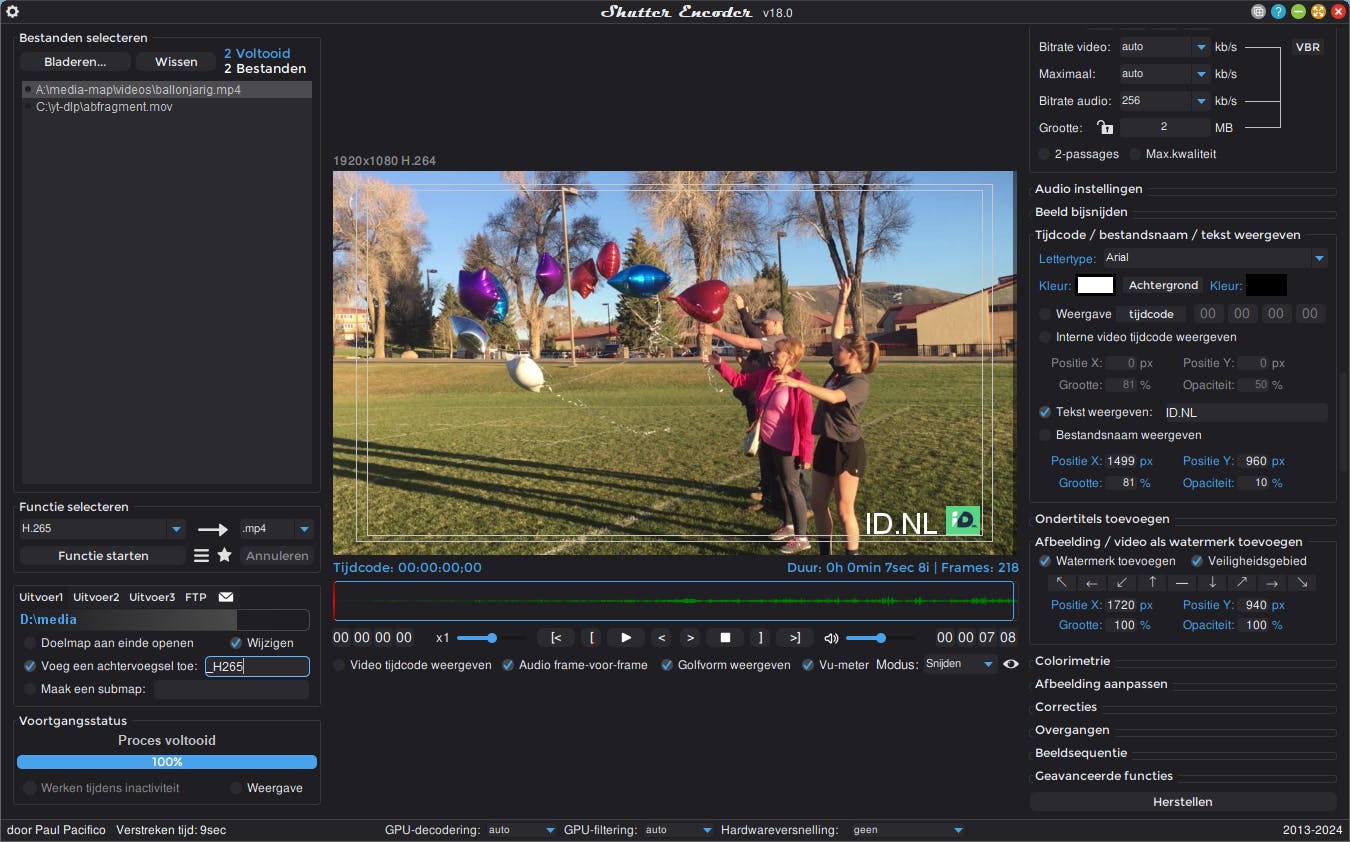Click the Herstellen button
1350x842 pixels.
[1183, 801]
